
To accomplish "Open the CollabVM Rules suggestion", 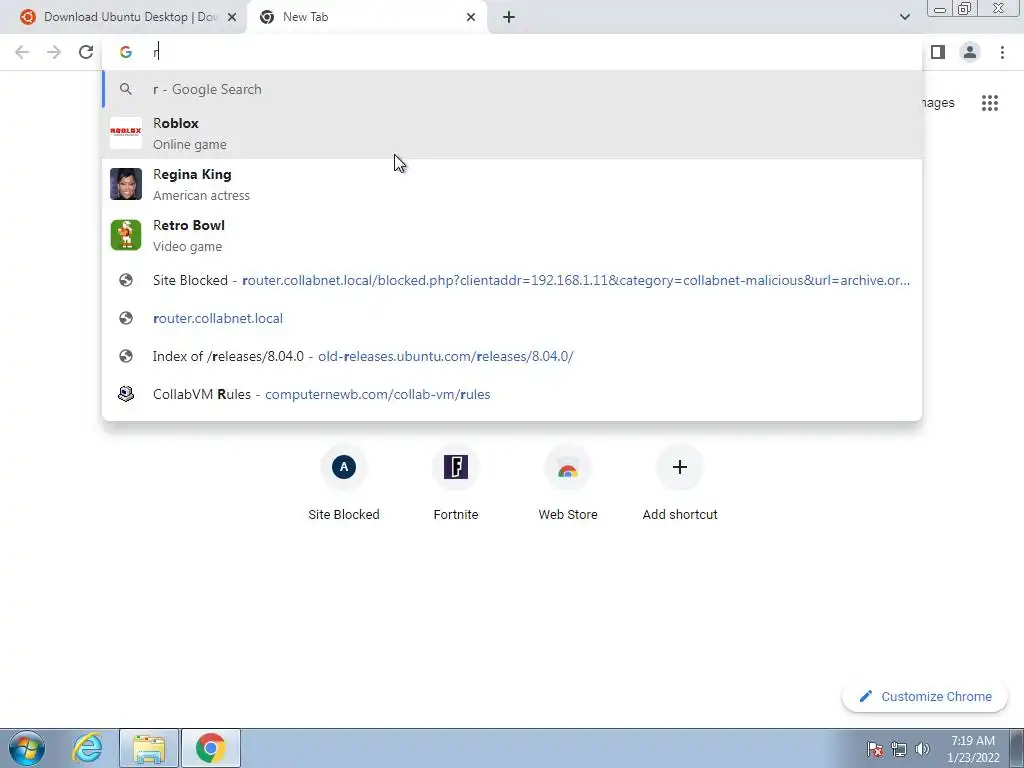I will [x=512, y=394].
